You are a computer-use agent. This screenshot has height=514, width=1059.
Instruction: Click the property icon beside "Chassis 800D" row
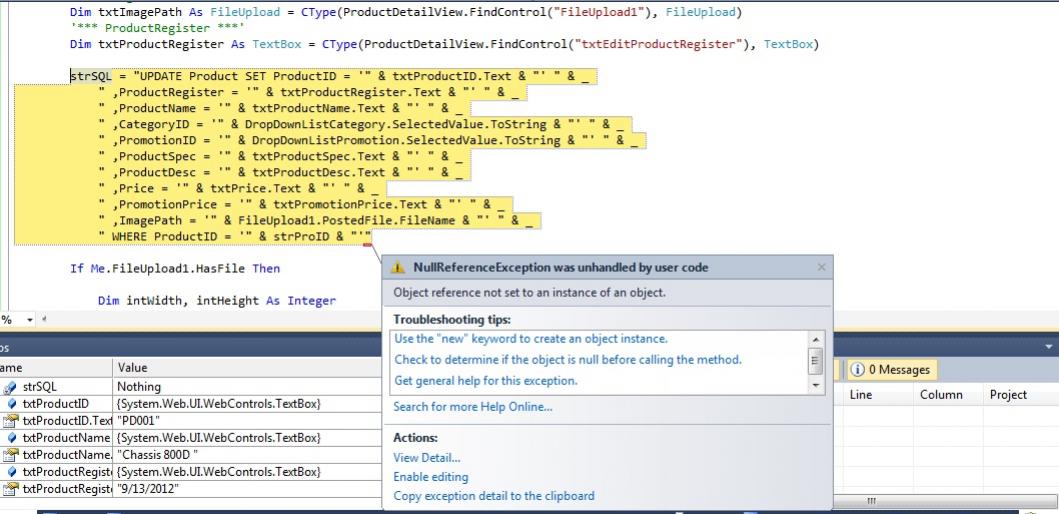pyautogui.click(x=11, y=454)
